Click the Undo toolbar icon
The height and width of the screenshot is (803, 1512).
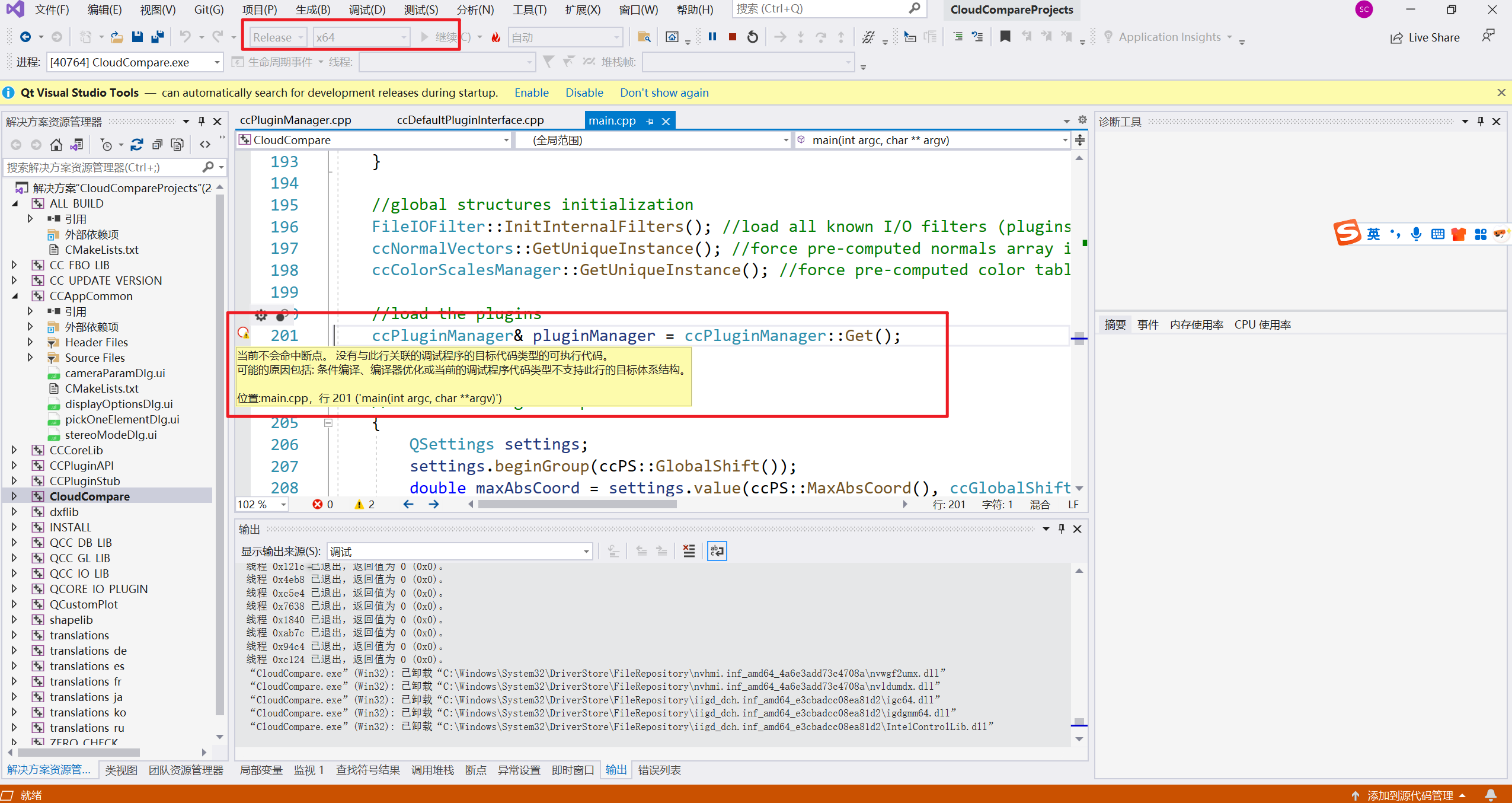coord(186,37)
